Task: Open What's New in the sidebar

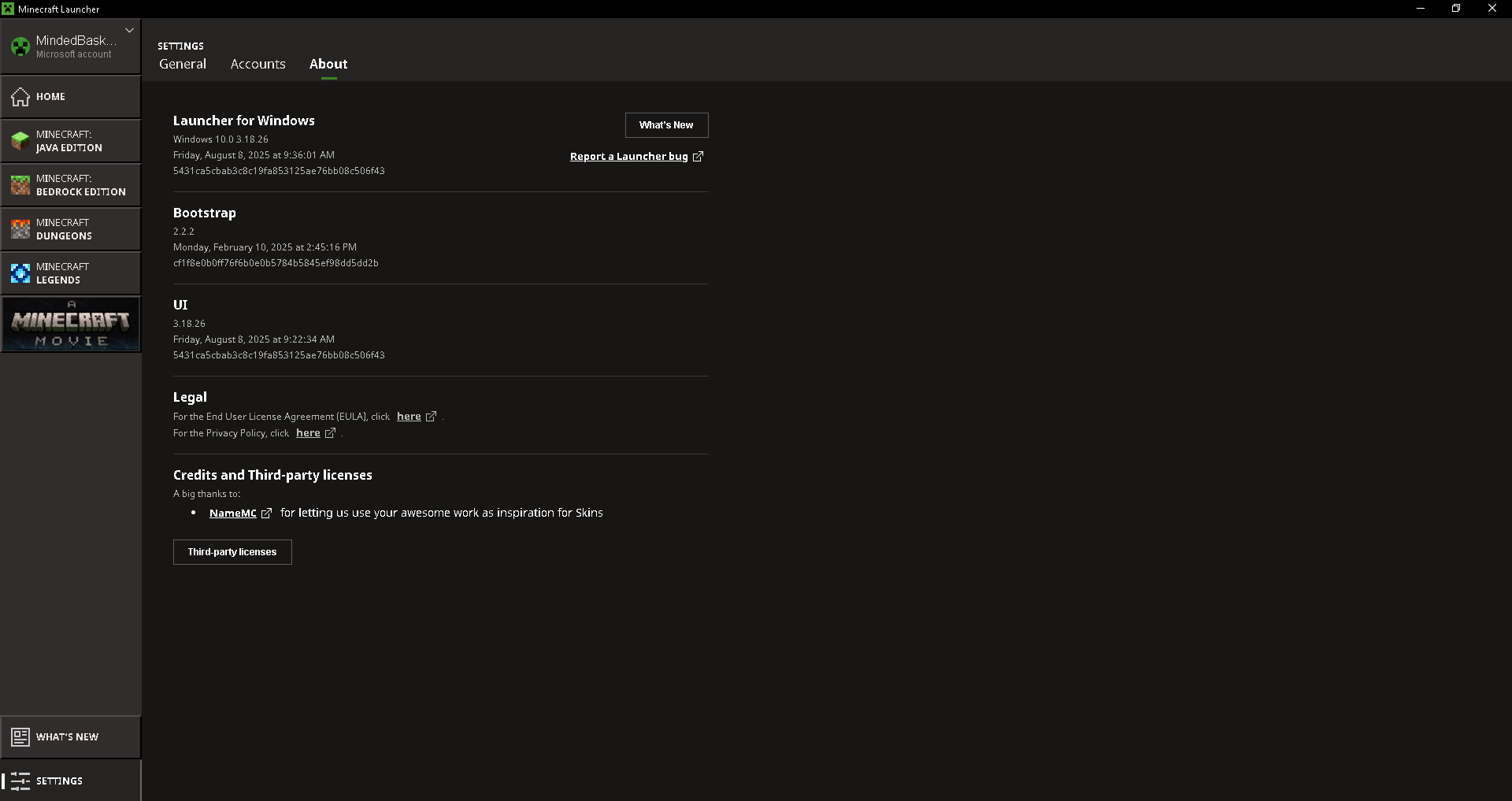Action: point(71,737)
